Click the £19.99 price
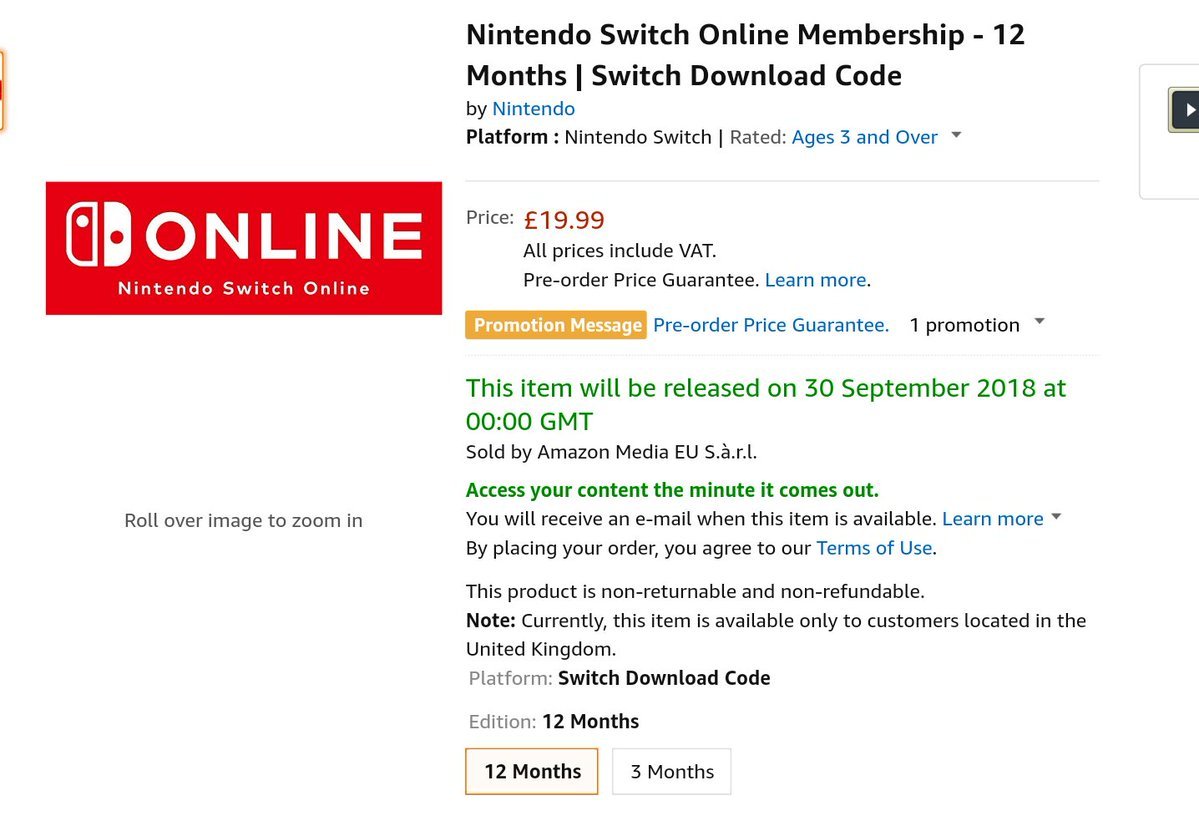The width and height of the screenshot is (1199, 816). pyautogui.click(x=564, y=219)
